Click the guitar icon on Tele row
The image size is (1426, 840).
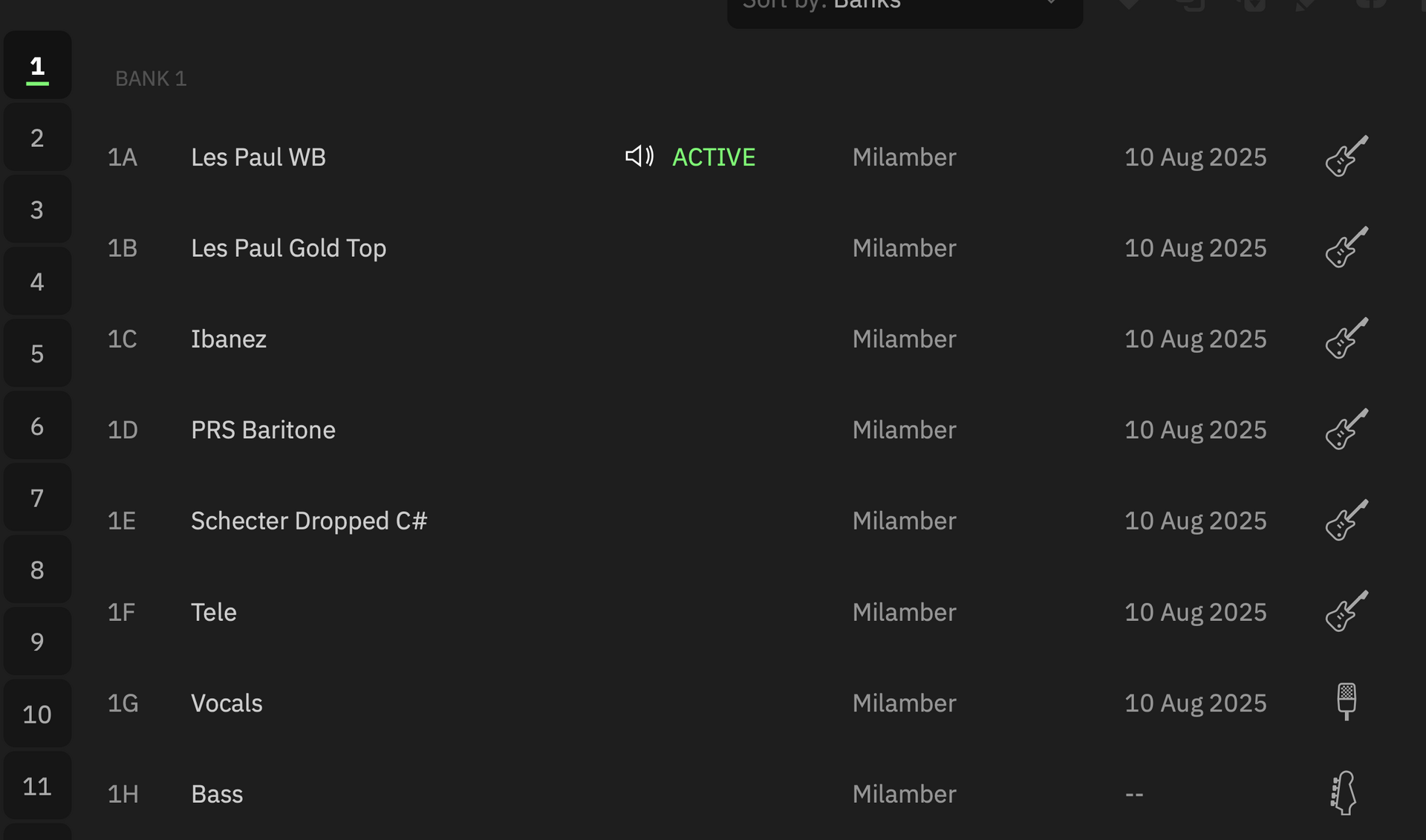[1346, 611]
